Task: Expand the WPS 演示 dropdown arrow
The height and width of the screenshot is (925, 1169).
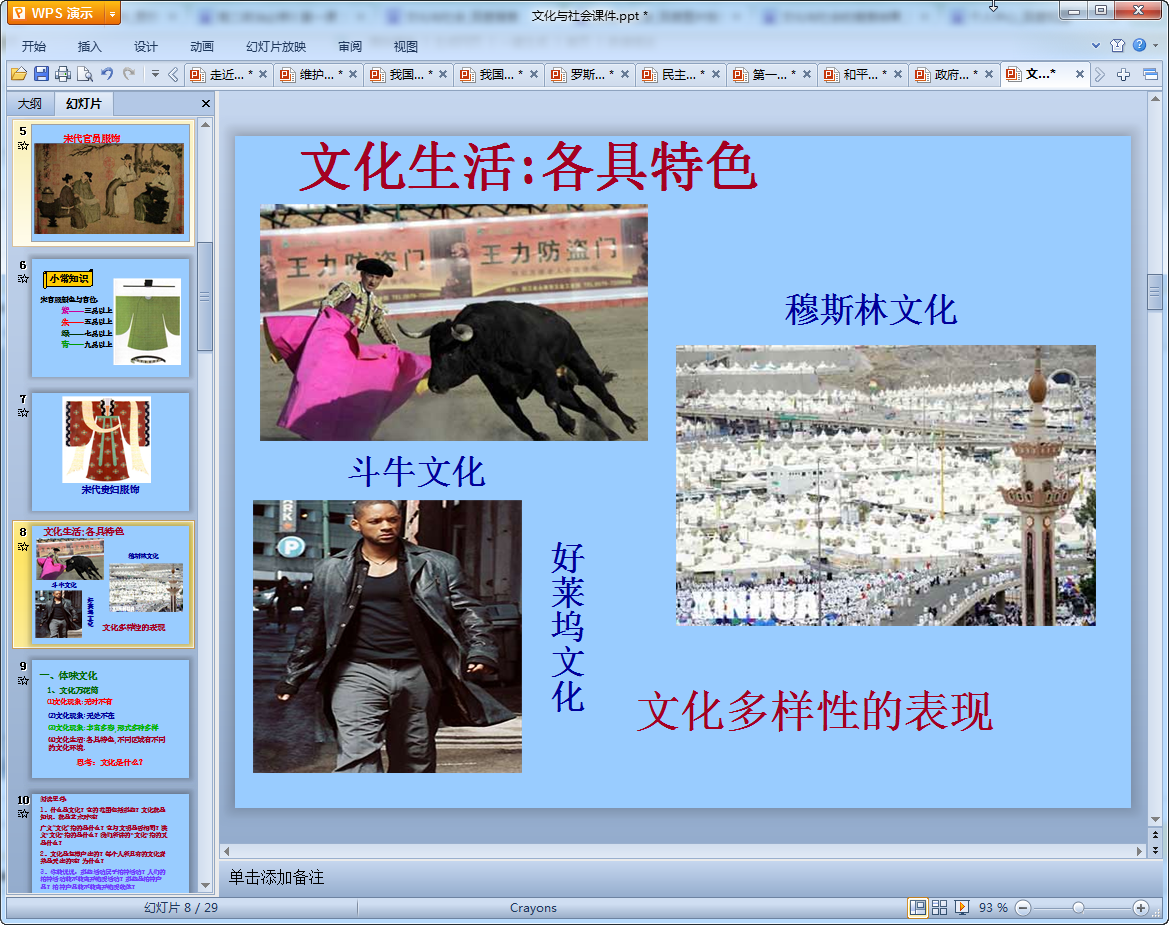Action: 112,13
